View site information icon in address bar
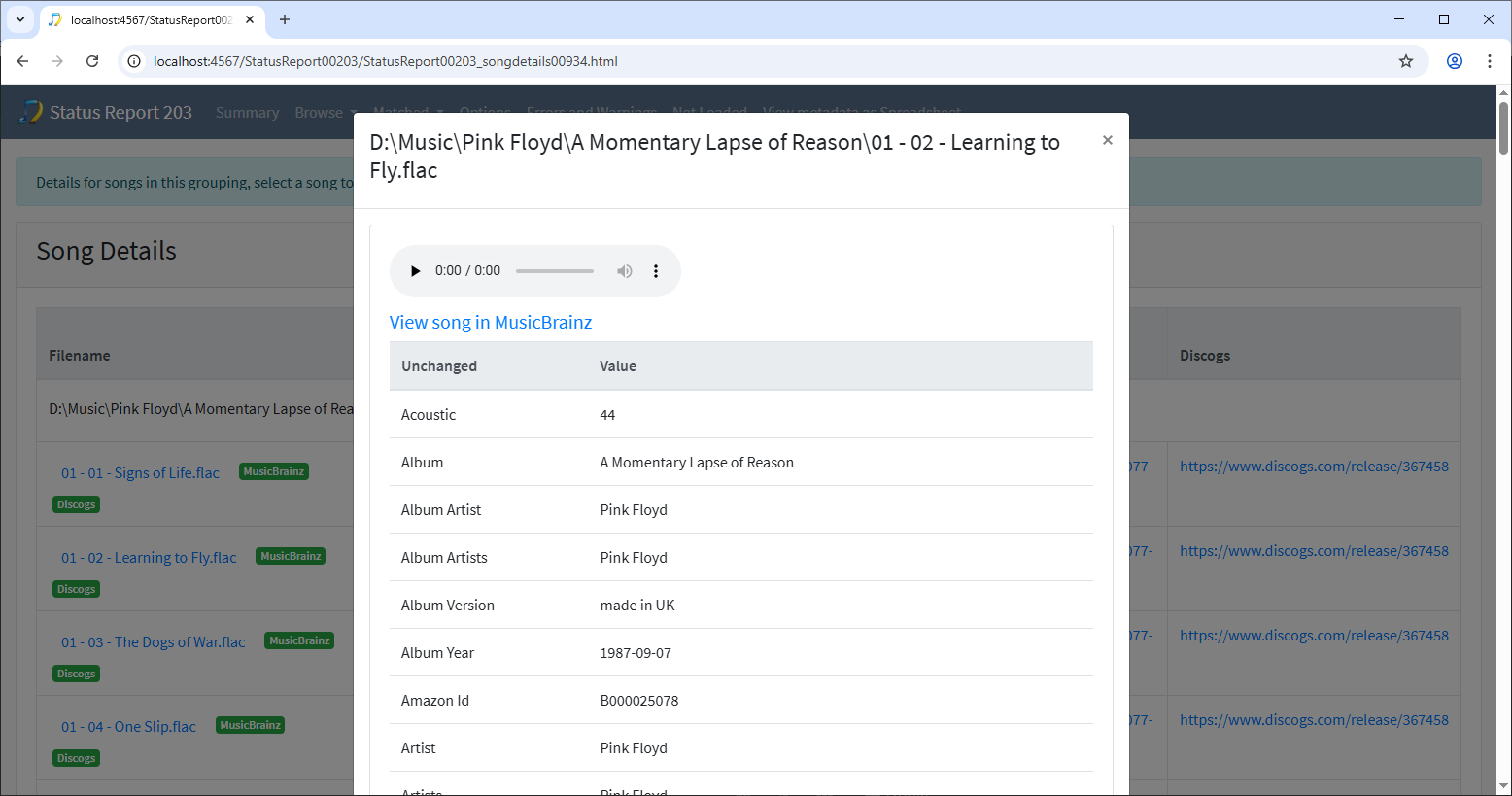This screenshot has height=796, width=1512. coord(135,61)
